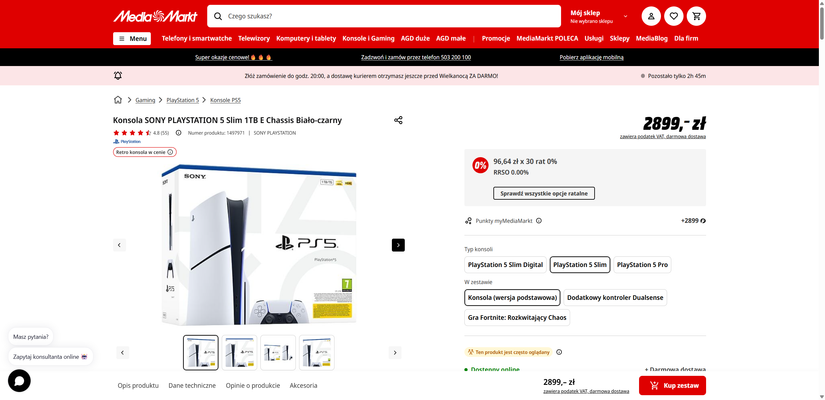The height and width of the screenshot is (400, 825).
Task: Click the MediaMarkt logo
Action: pos(155,16)
